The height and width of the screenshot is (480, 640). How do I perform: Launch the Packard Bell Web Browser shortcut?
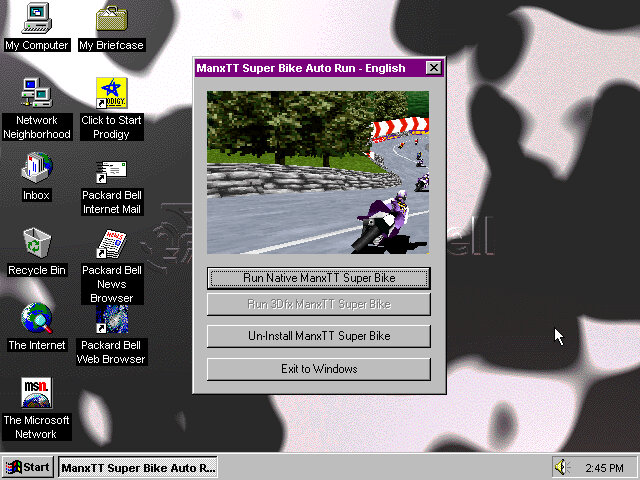point(111,319)
